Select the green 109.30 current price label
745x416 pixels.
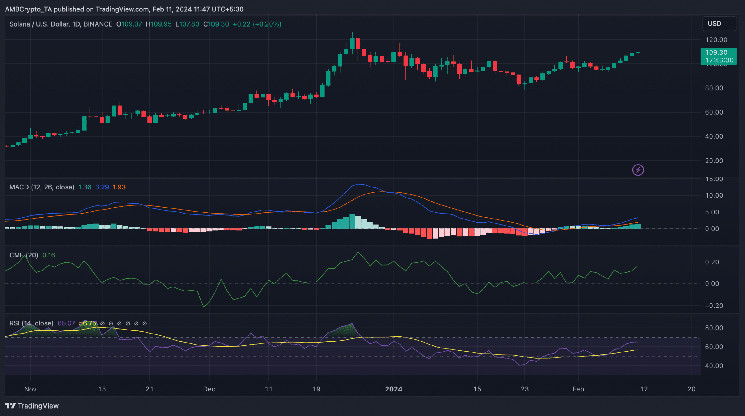[x=718, y=56]
